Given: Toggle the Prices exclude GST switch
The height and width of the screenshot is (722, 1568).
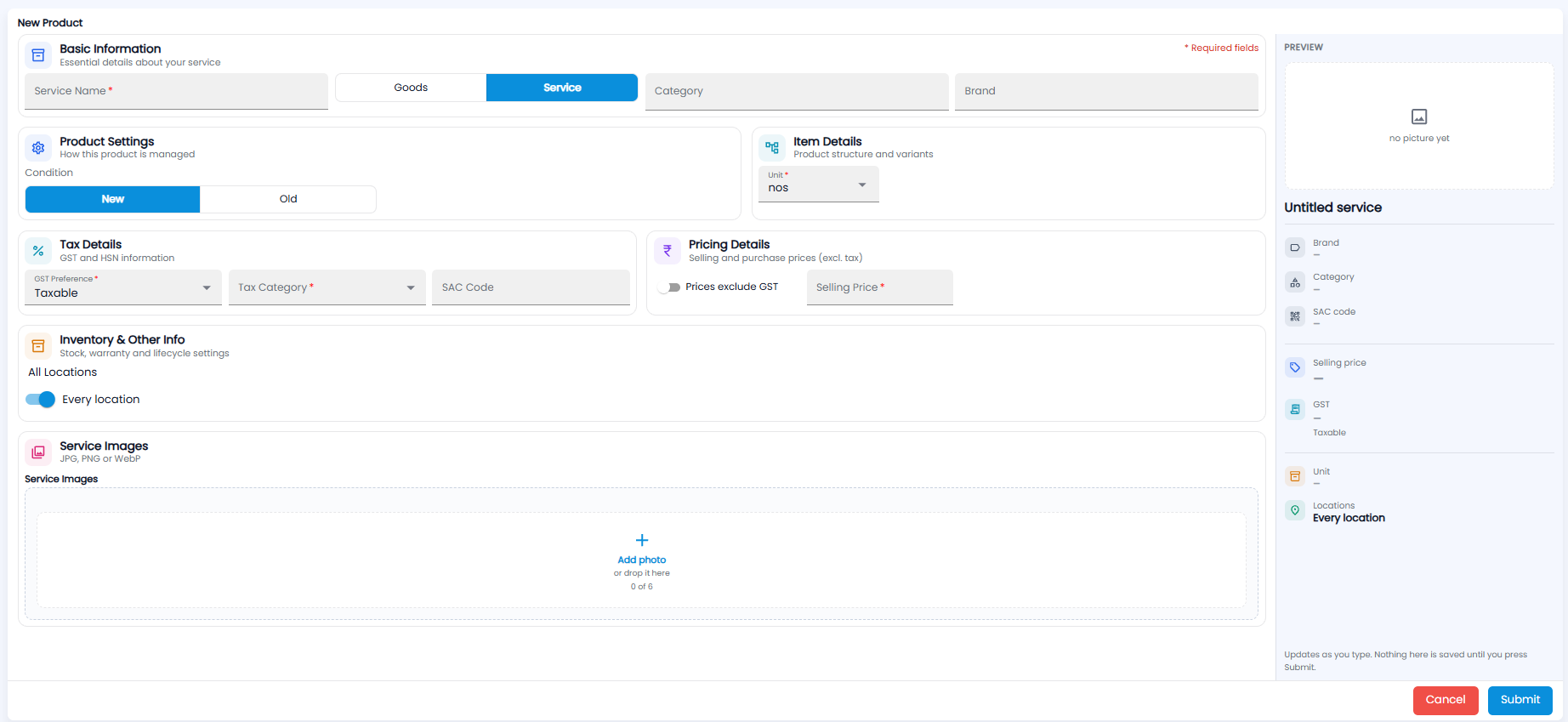Looking at the screenshot, I should 669,287.
